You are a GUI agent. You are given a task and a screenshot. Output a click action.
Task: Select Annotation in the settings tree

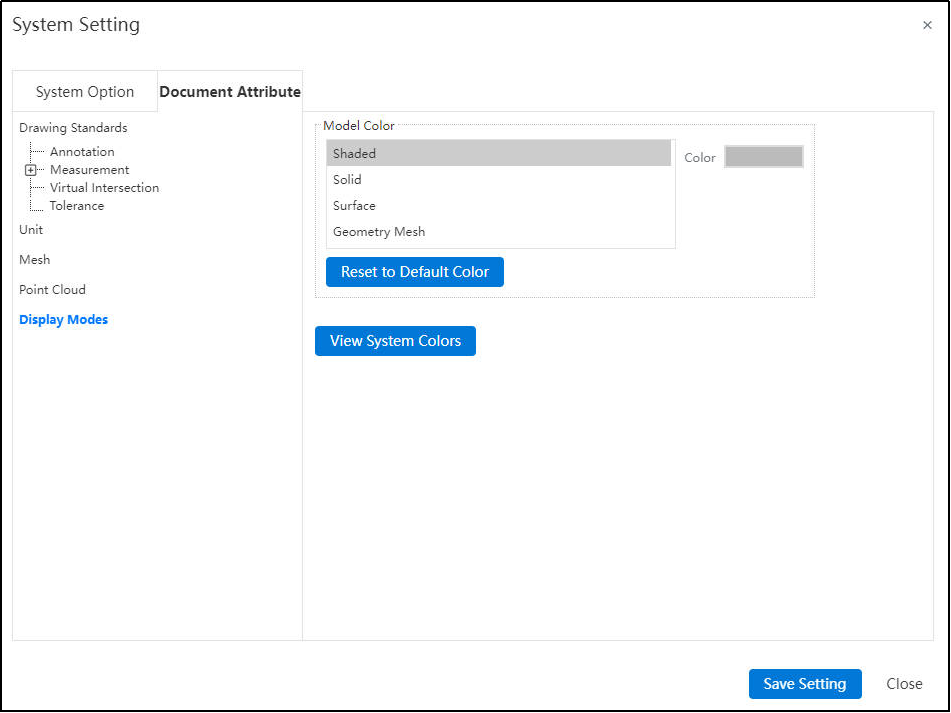(x=82, y=152)
